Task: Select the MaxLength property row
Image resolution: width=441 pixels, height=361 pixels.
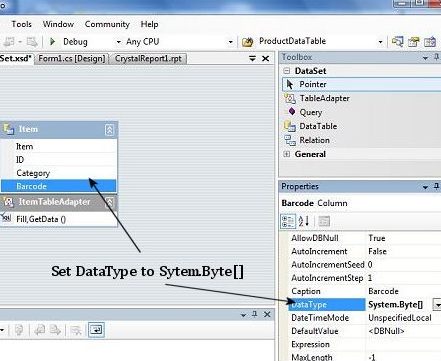Action: pyautogui.click(x=365, y=357)
